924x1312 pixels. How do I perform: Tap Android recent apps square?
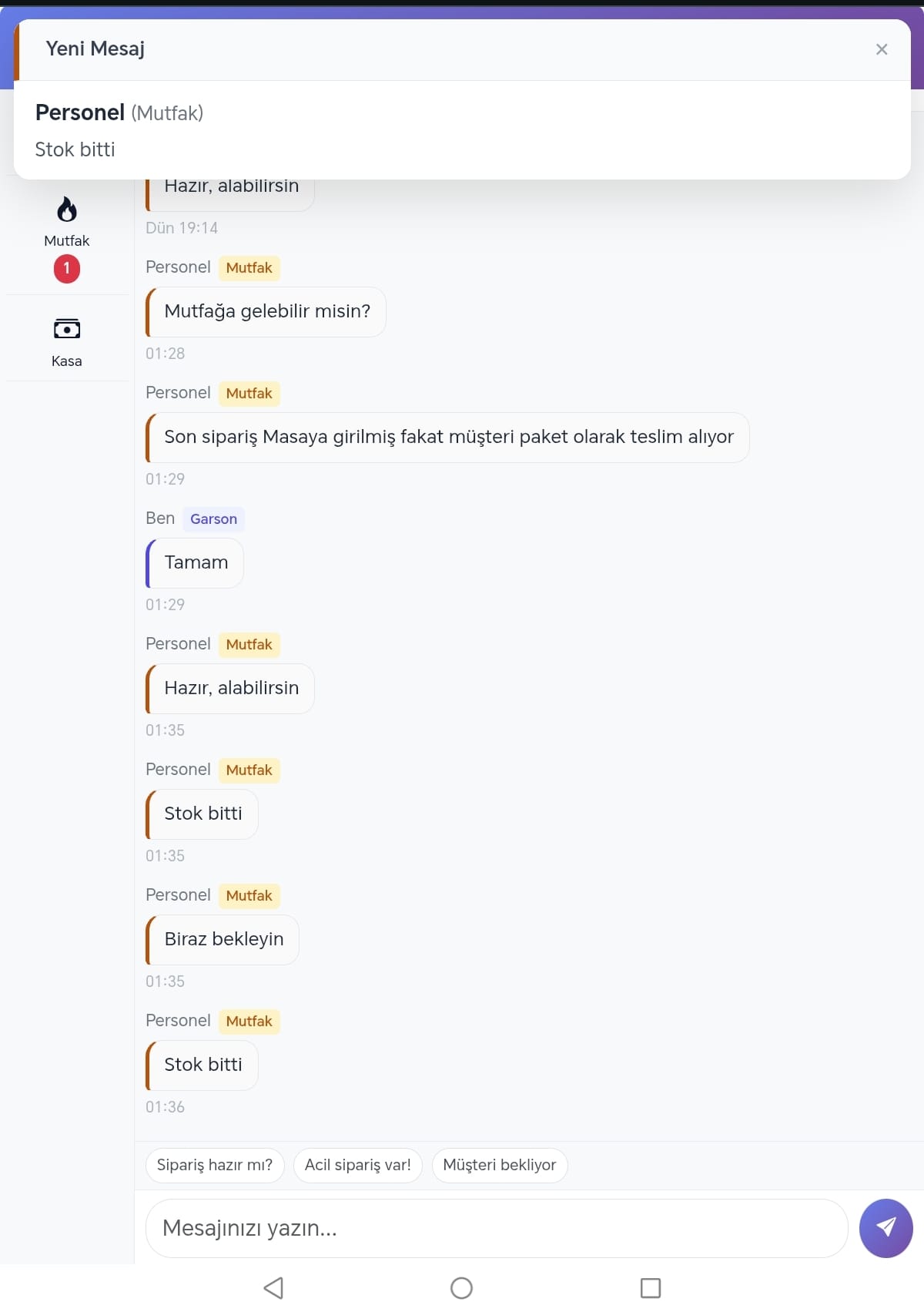coord(651,1287)
